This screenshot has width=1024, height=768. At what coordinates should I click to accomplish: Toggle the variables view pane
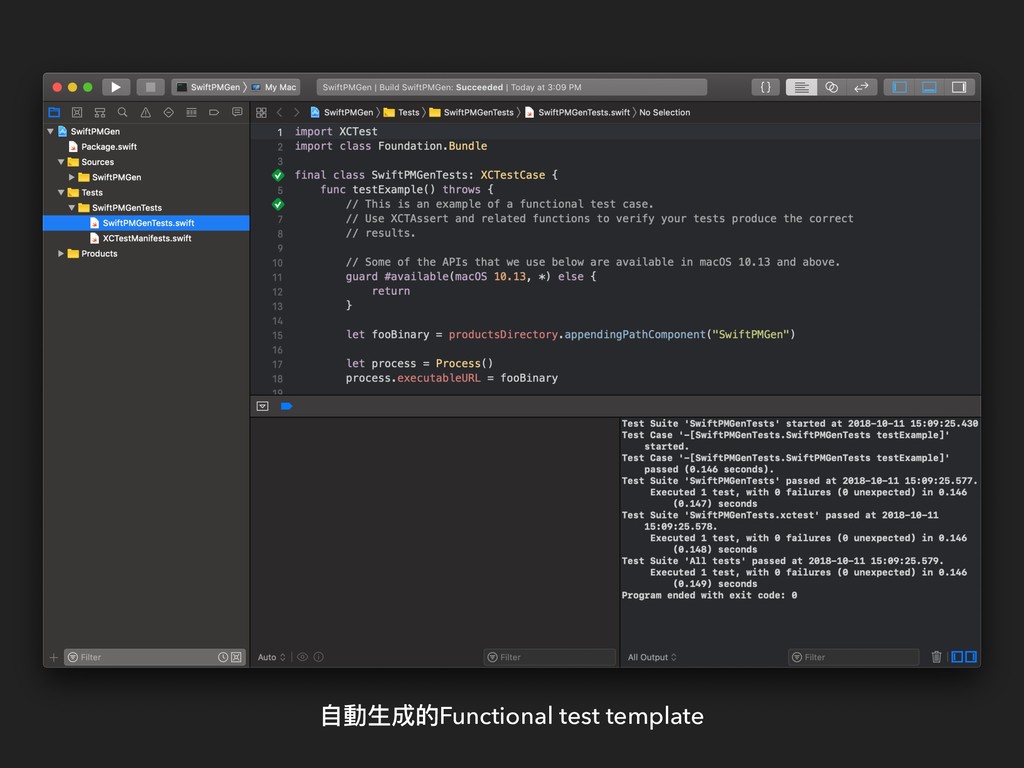[x=957, y=657]
